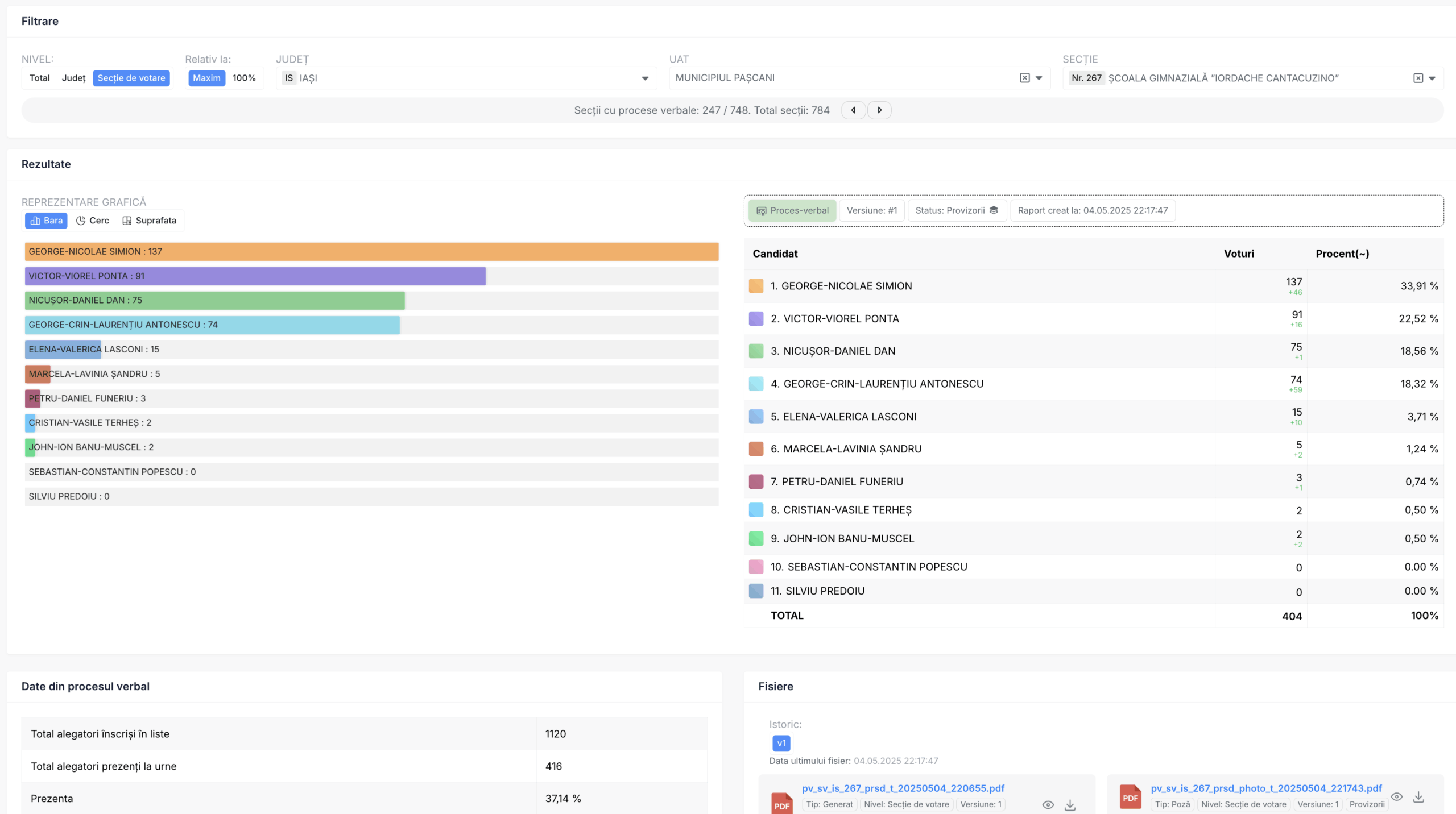Click the next section arrow icon
This screenshot has width=1456, height=814.
pyautogui.click(x=879, y=110)
